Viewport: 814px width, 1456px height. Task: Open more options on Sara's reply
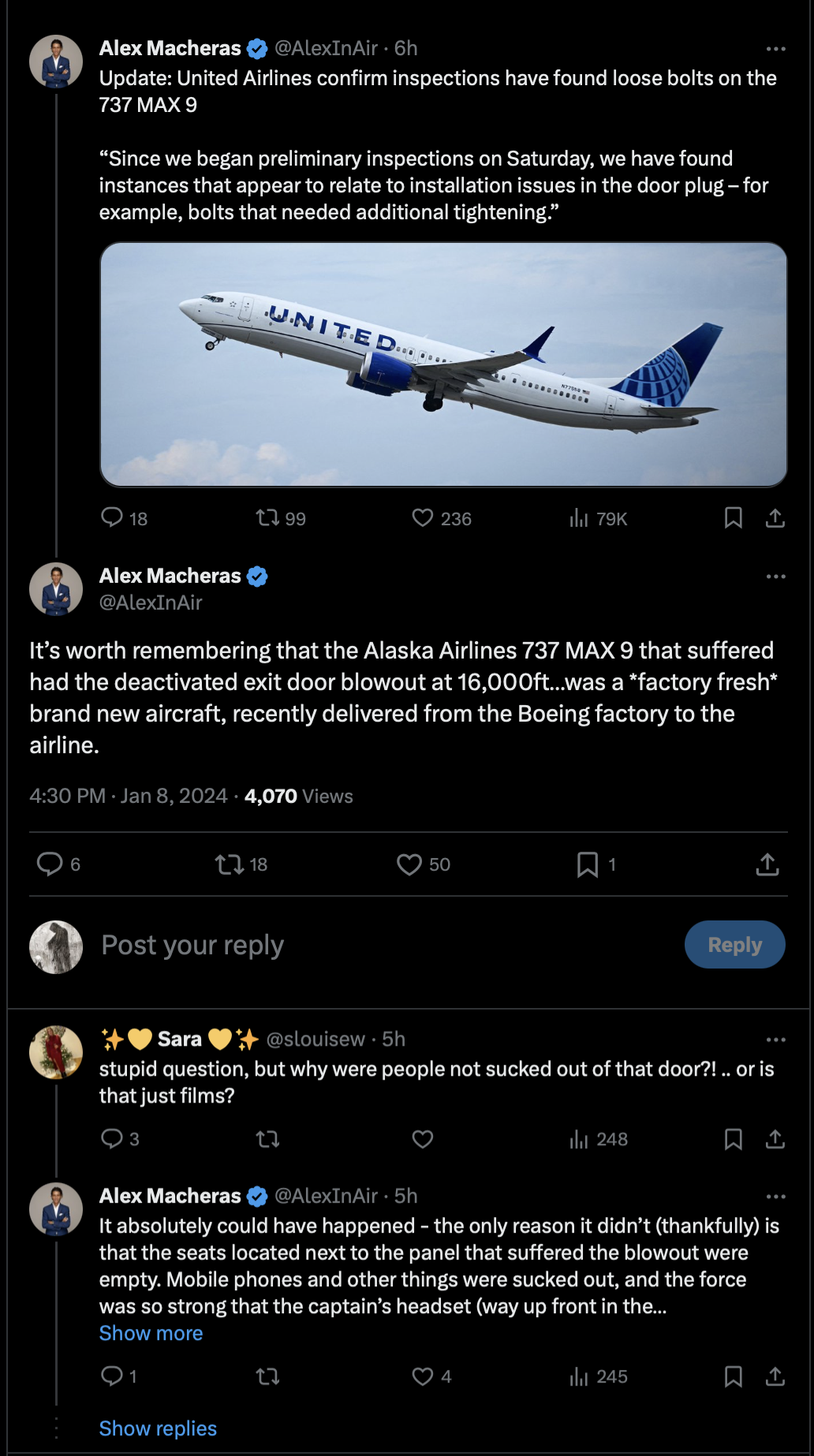(776, 1040)
